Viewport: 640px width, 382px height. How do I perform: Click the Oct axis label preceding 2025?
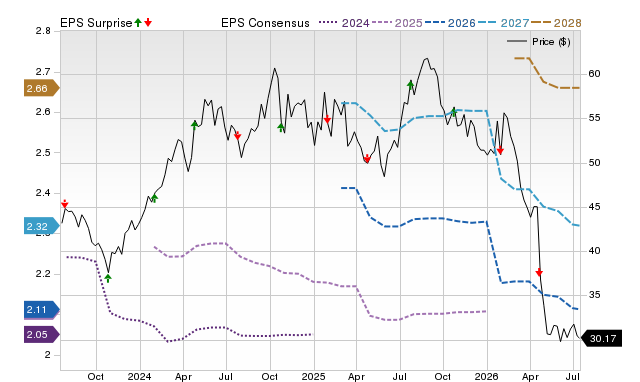click(269, 376)
